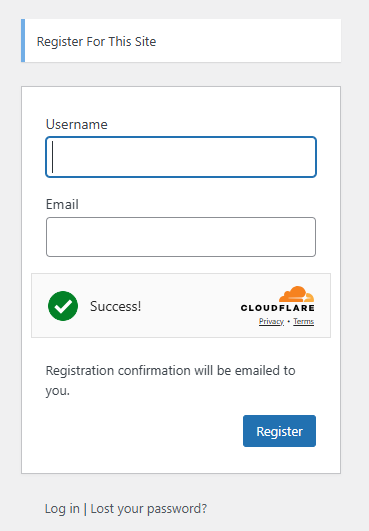Open the Lost your password? link

(x=149, y=509)
